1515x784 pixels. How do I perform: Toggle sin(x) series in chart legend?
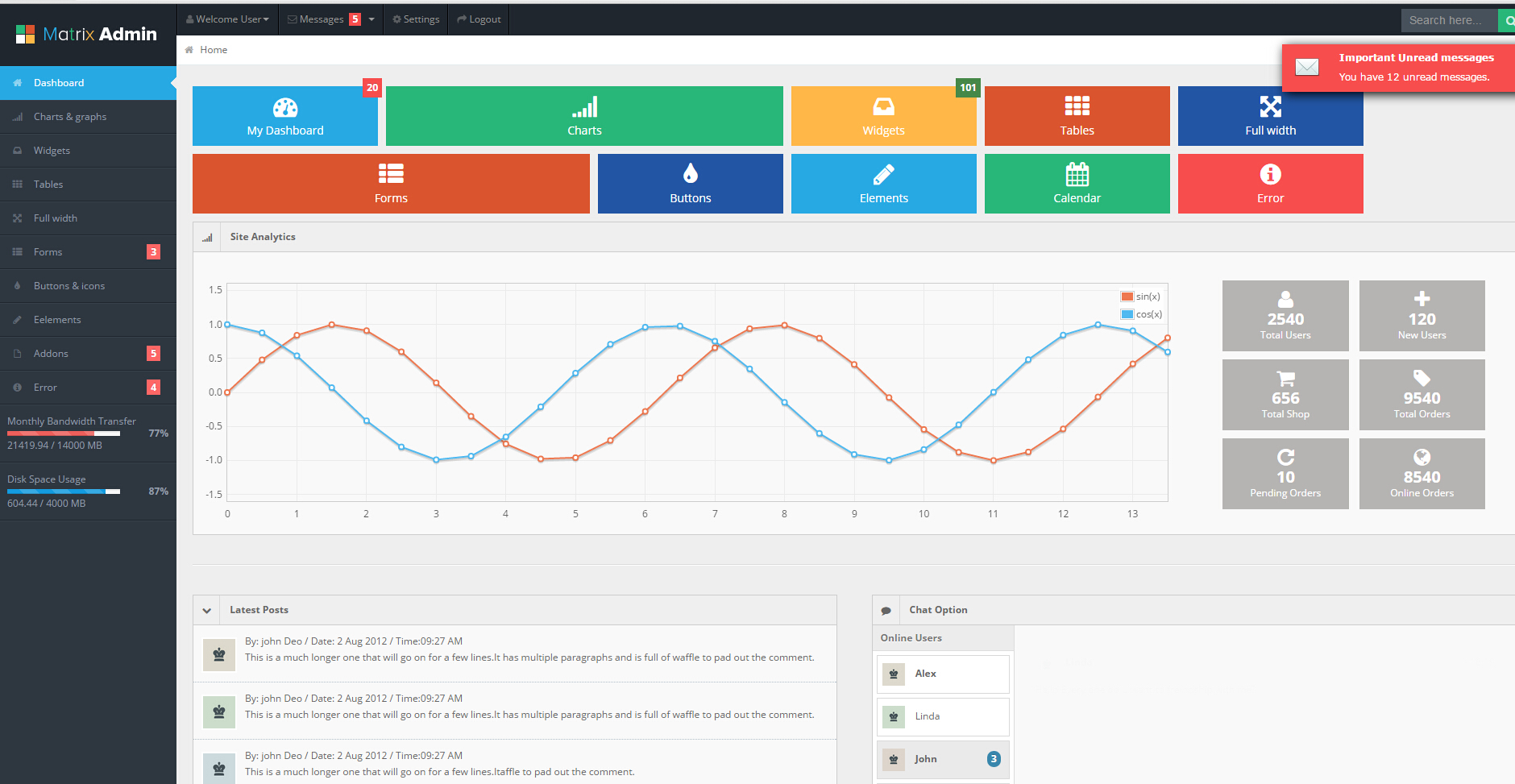pos(1140,297)
